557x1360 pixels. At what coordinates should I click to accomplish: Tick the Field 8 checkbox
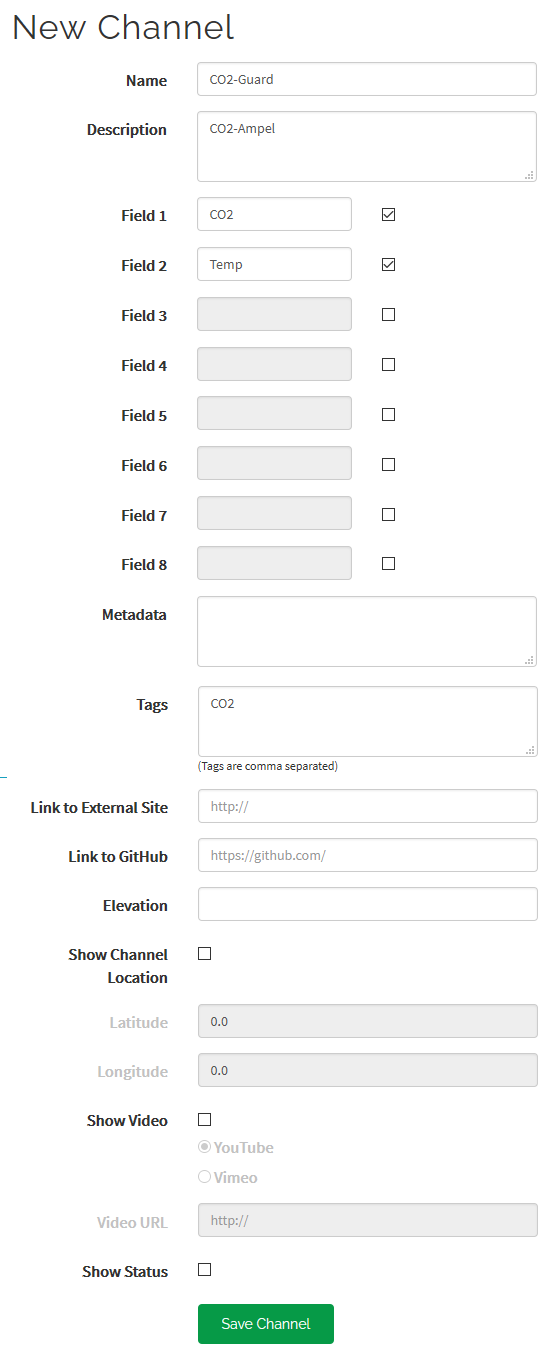pyautogui.click(x=389, y=563)
